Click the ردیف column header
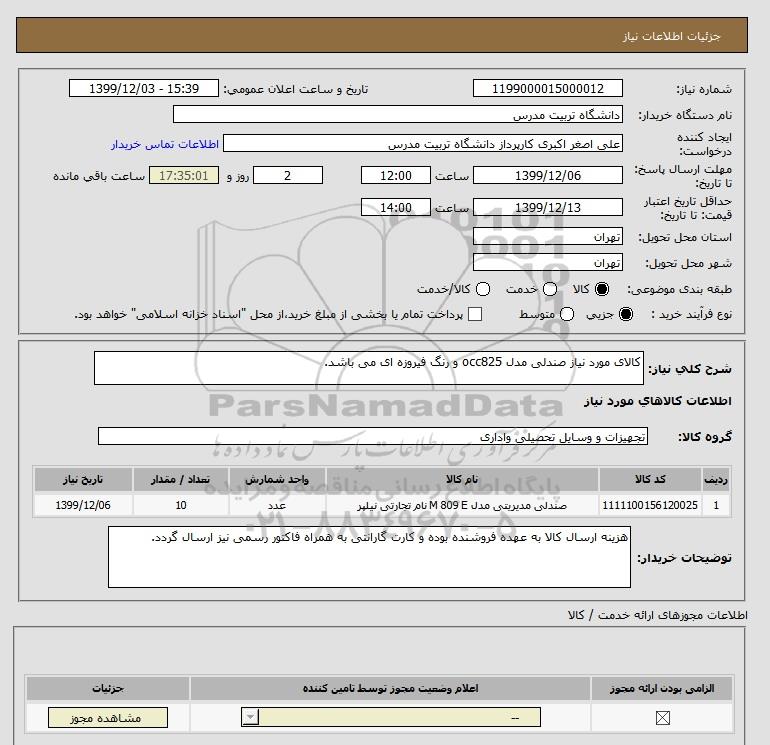 pos(716,479)
